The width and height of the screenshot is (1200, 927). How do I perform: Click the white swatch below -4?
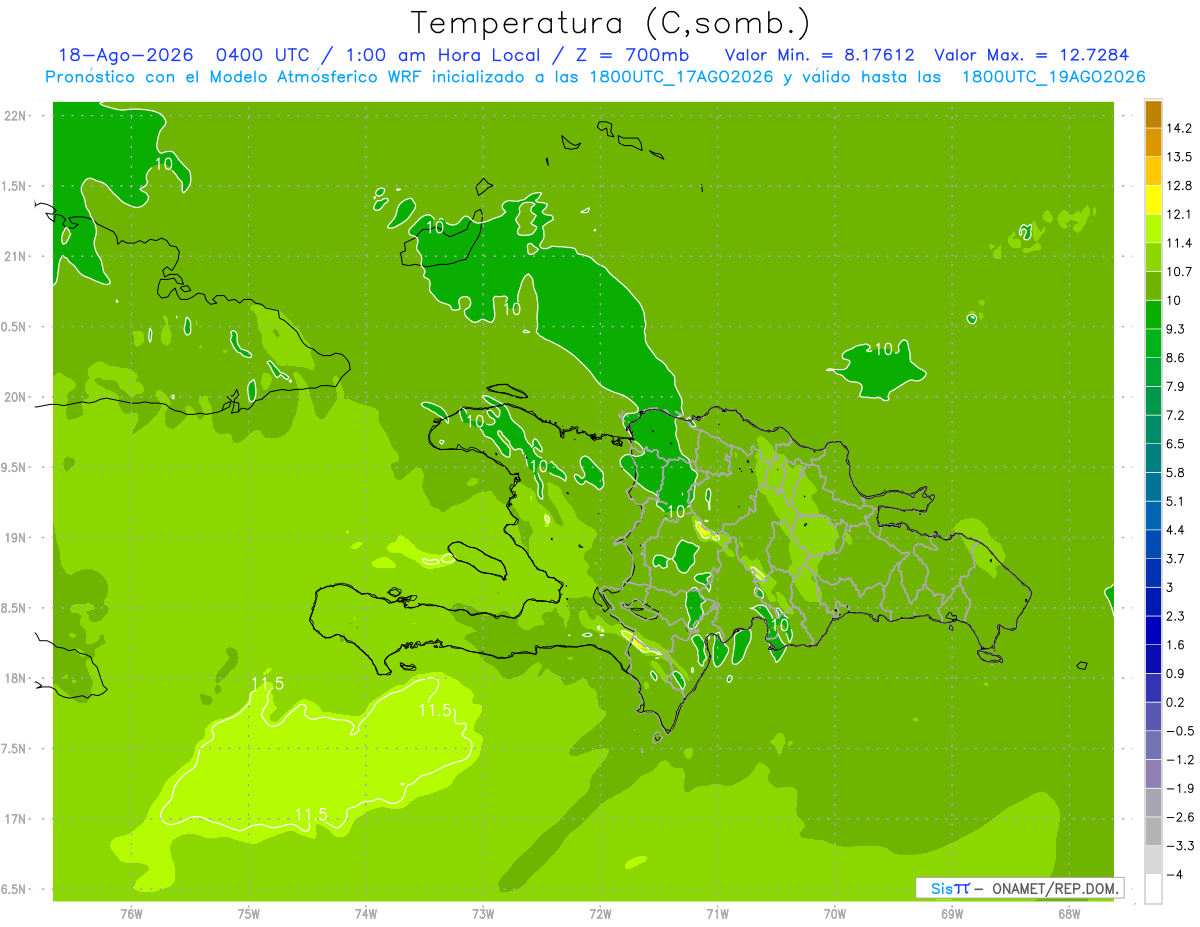pyautogui.click(x=1153, y=889)
